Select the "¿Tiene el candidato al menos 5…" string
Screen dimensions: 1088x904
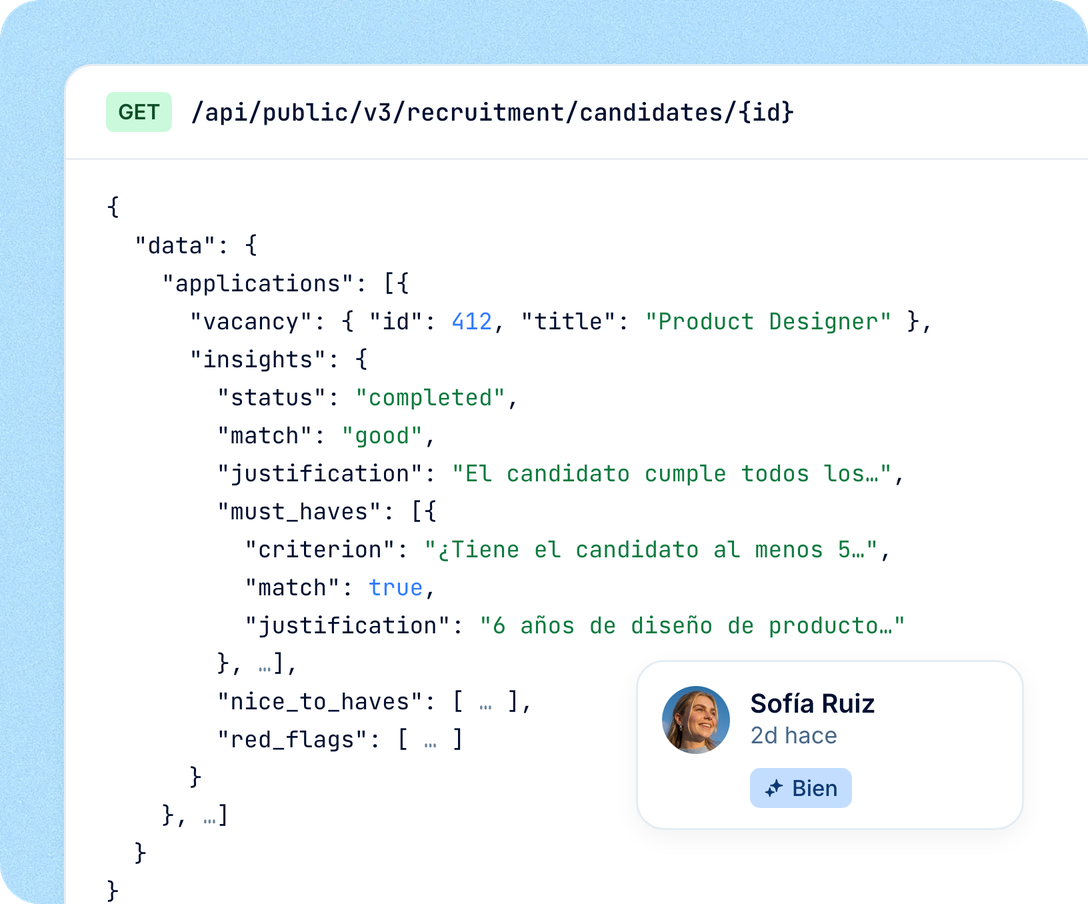pyautogui.click(x=652, y=549)
